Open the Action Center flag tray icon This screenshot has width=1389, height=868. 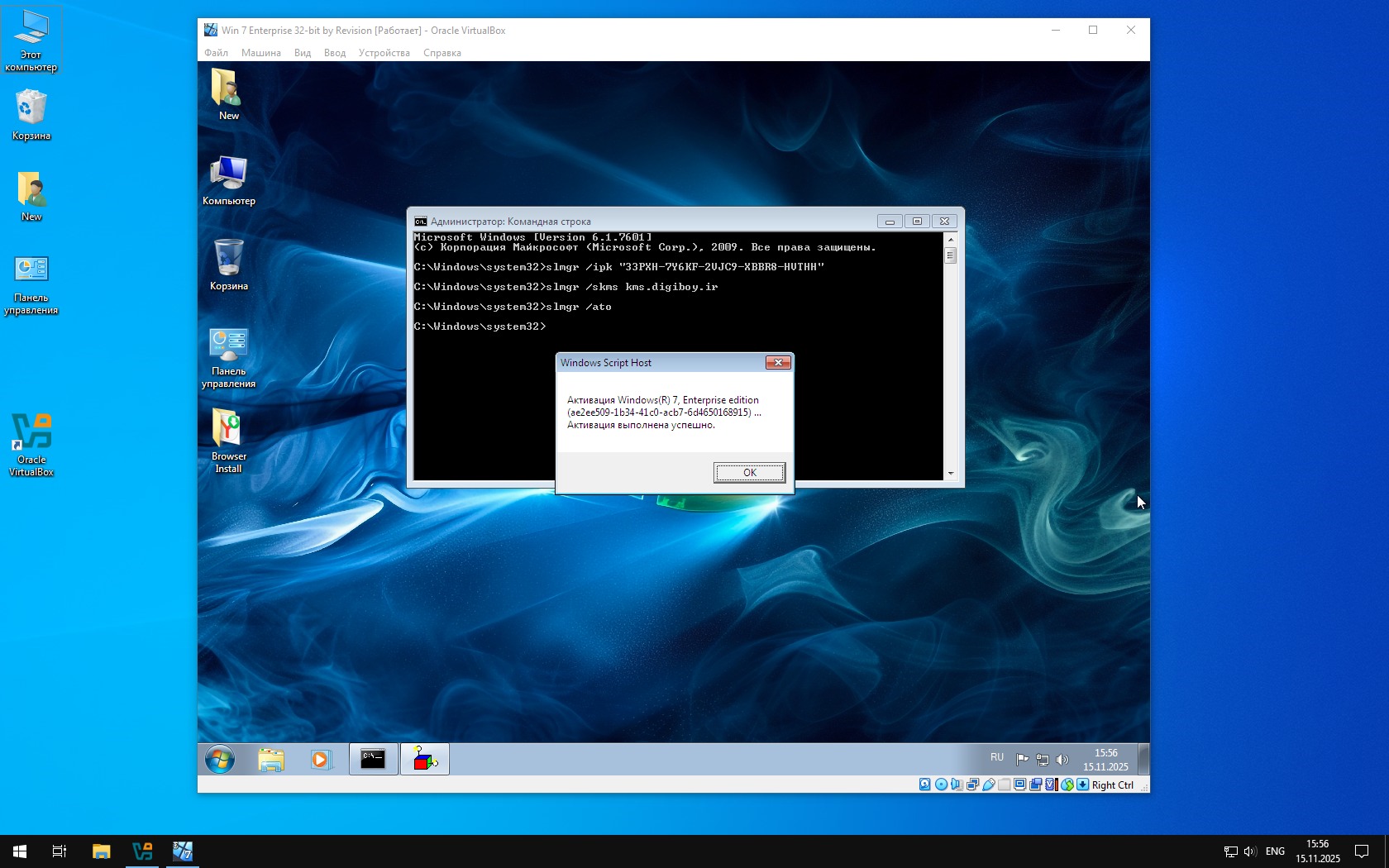click(x=1022, y=759)
